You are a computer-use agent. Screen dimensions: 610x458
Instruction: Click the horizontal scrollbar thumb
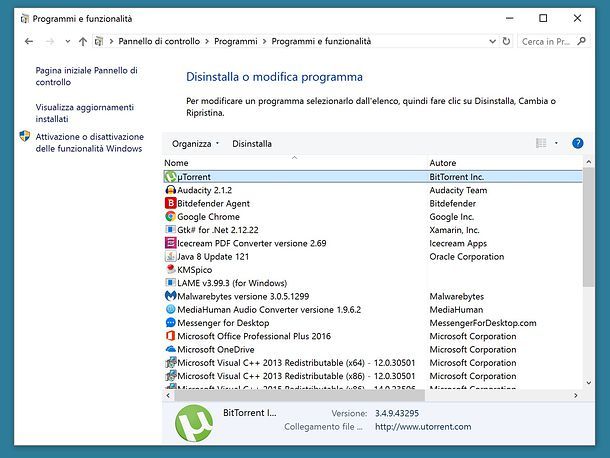tap(300, 395)
